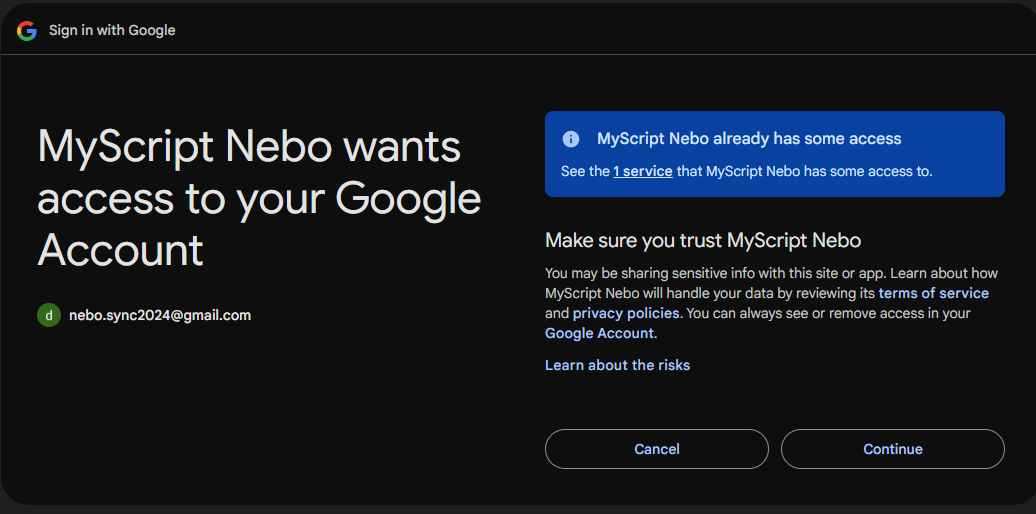This screenshot has width=1036, height=514.
Task: Open the '1 service' link
Action: pos(643,172)
